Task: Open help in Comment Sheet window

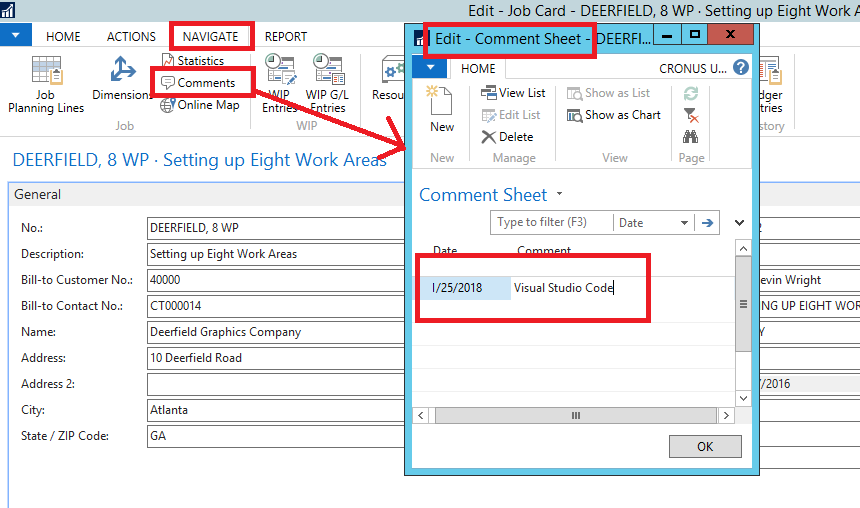Action: (x=740, y=67)
